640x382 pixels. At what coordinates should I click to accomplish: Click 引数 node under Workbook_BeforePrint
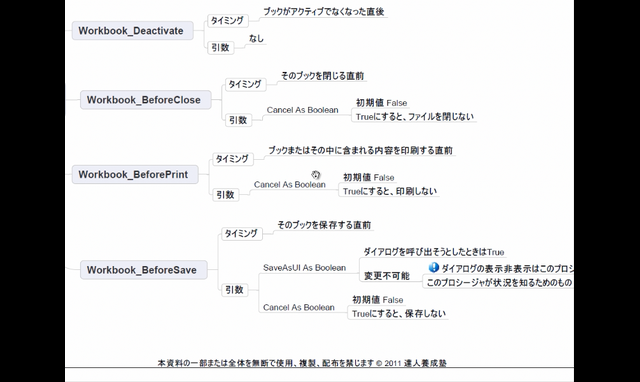(226, 195)
